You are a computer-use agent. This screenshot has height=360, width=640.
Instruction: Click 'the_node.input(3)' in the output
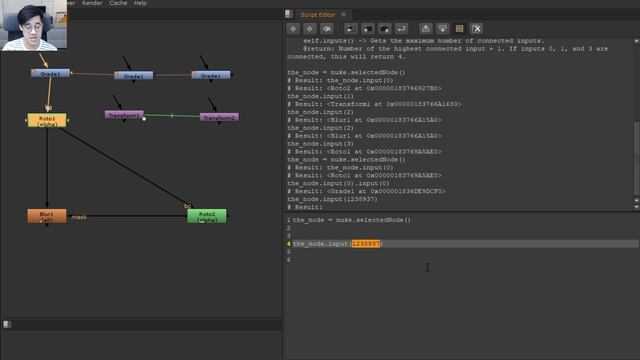pos(320,144)
